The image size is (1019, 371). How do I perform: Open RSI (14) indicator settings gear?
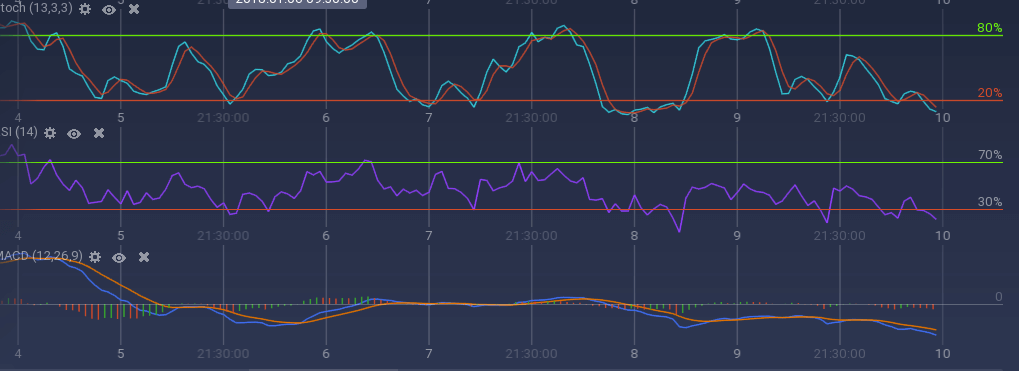(x=49, y=133)
